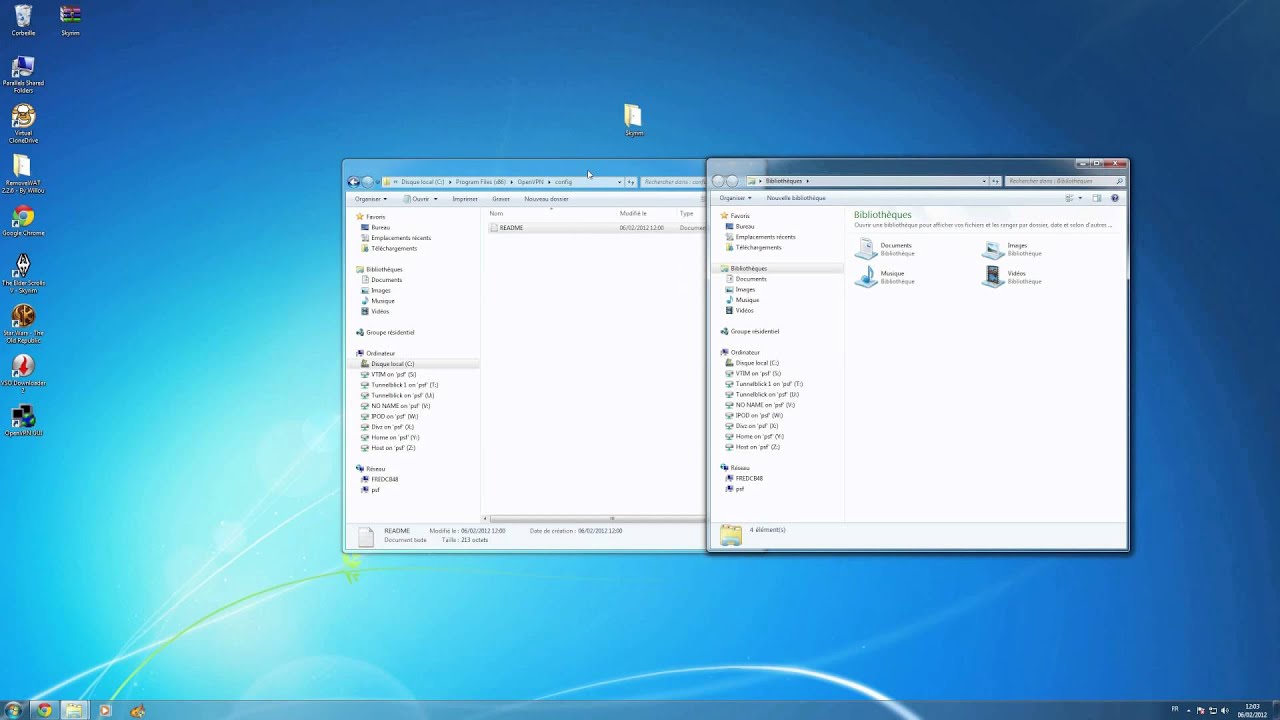Click Graver in the config window toolbar
The height and width of the screenshot is (720, 1280).
[x=501, y=199]
